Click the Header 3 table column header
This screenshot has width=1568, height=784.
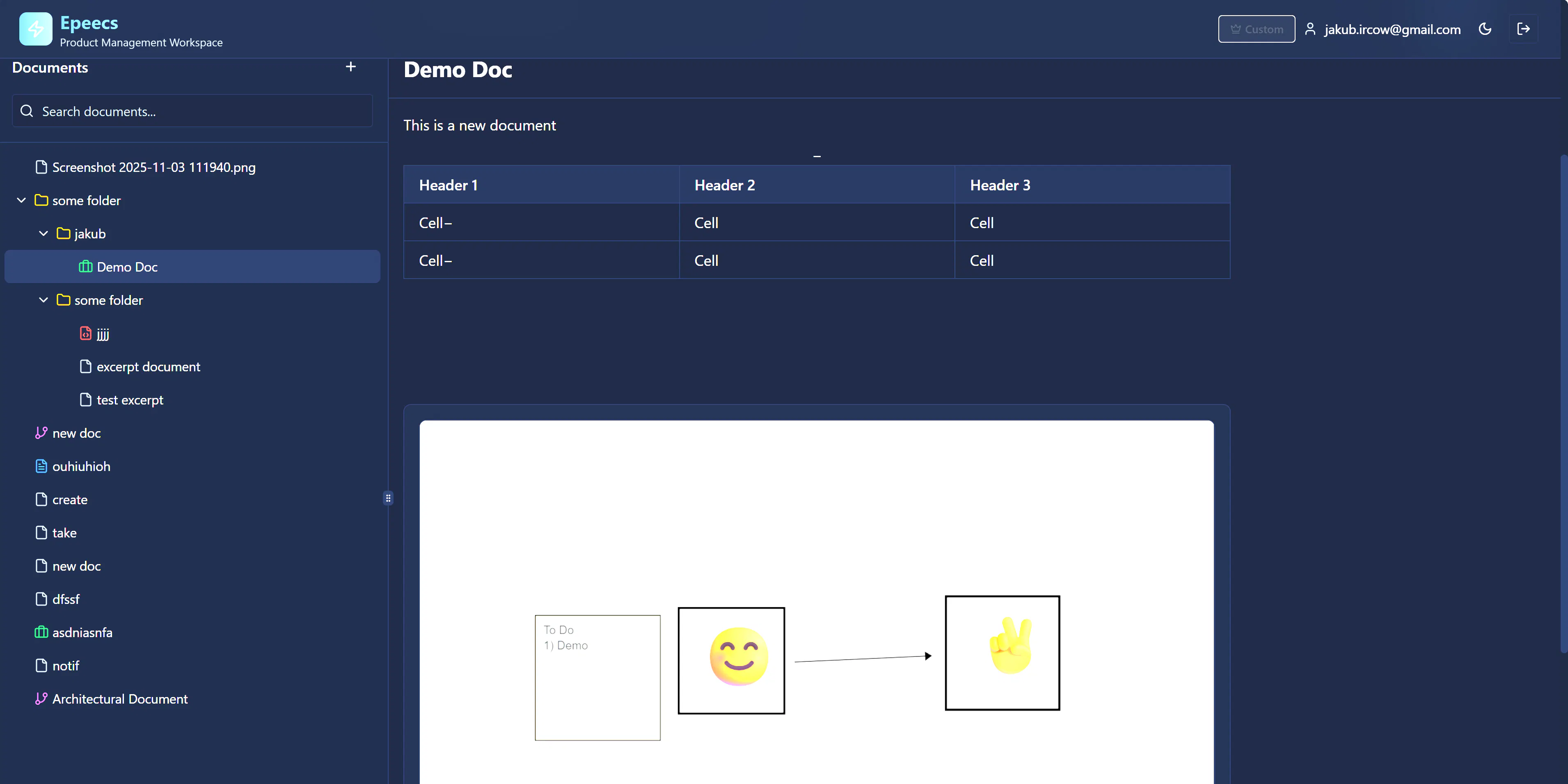click(1092, 185)
